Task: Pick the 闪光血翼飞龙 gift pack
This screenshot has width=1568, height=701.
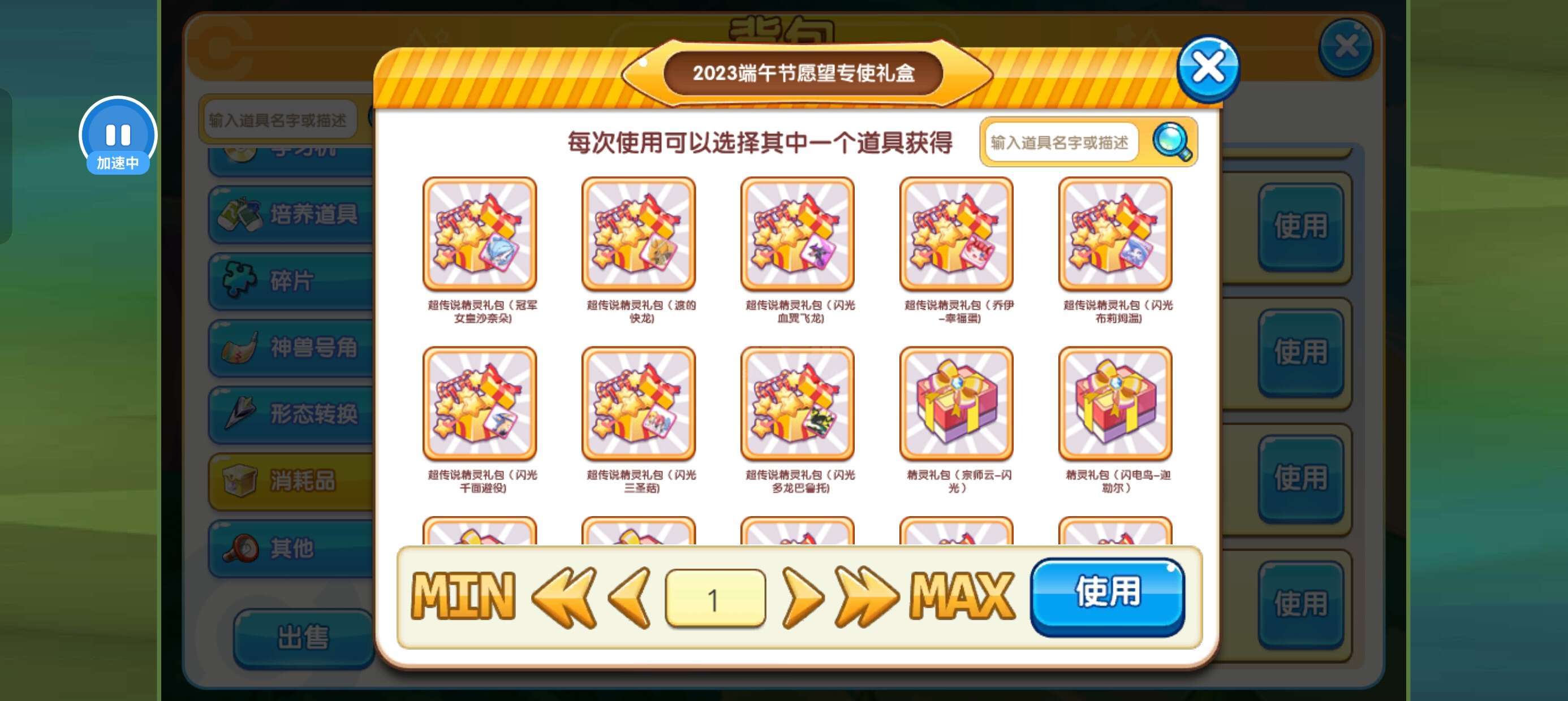Action: coord(798,233)
